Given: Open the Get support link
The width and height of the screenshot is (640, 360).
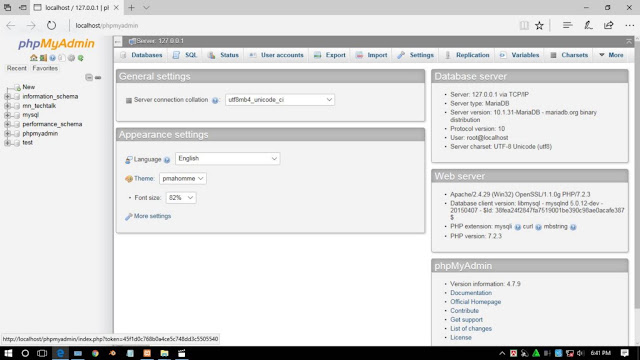Looking at the screenshot, I should point(466,320).
